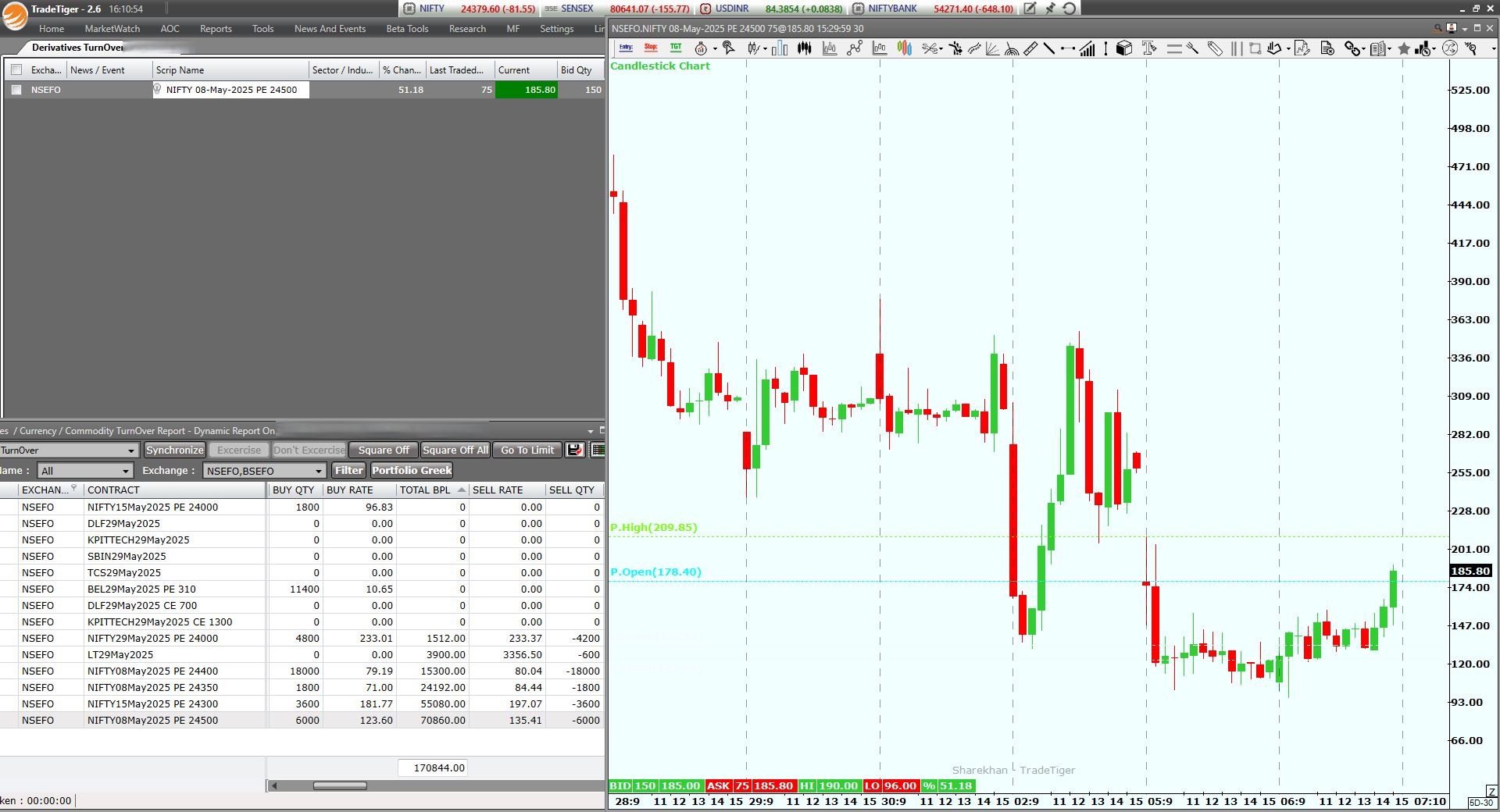Select the ruler measure tool
This screenshot has width=1500, height=812.
(x=1030, y=48)
